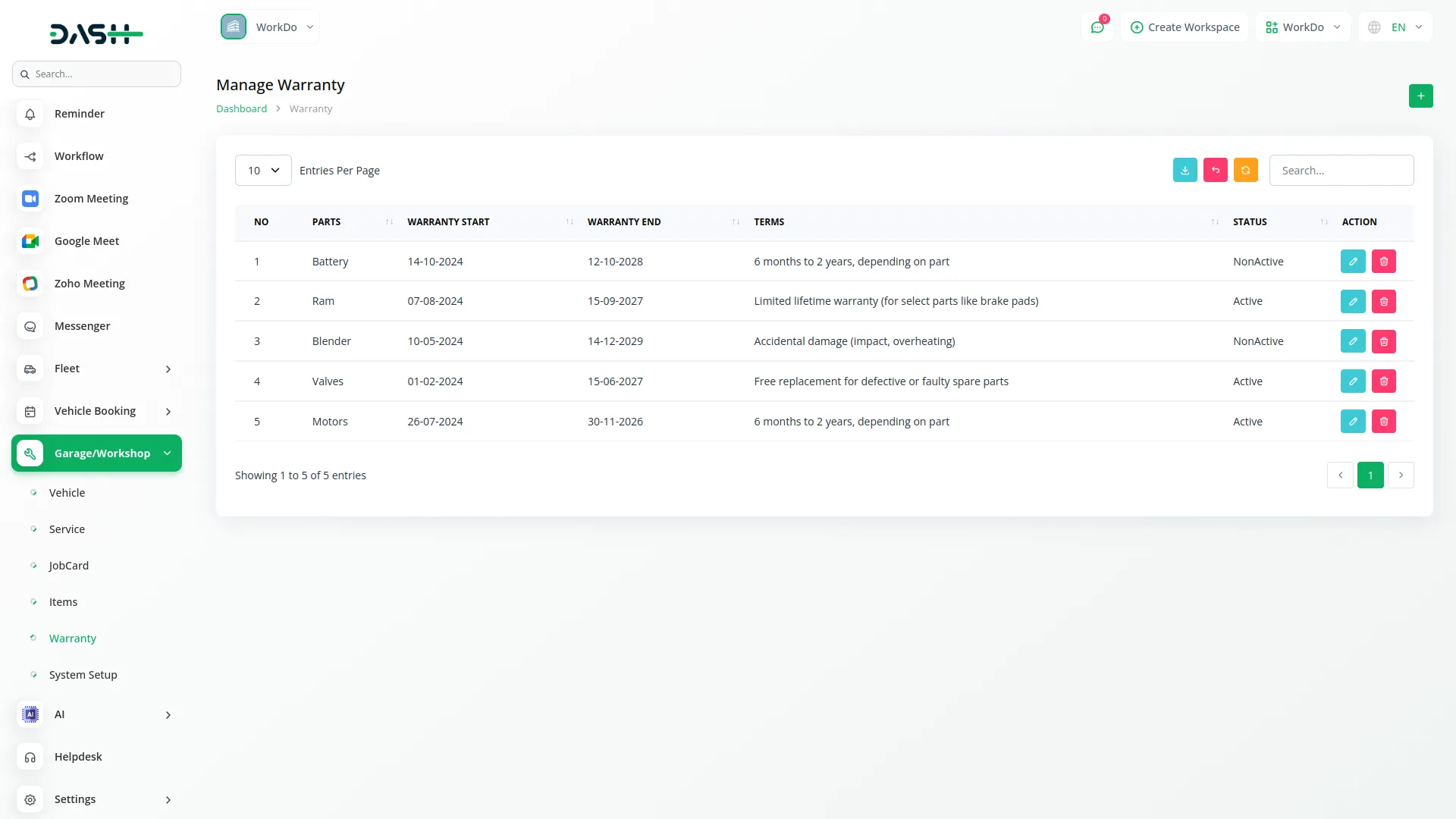Go to System Setup submenu item
The height and width of the screenshot is (819, 1456).
pos(83,675)
